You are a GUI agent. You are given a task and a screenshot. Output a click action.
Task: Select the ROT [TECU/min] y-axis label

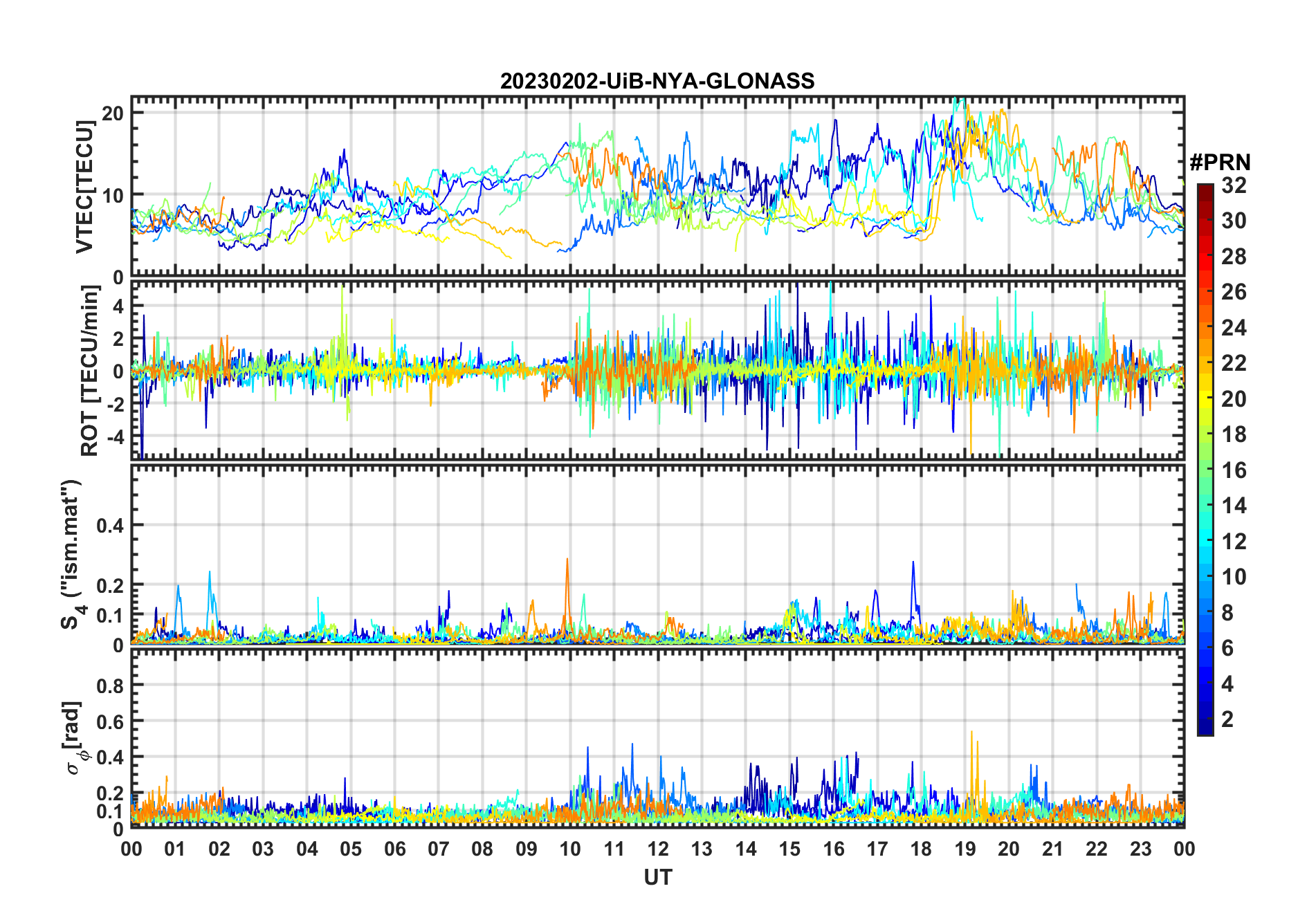[x=90, y=371]
